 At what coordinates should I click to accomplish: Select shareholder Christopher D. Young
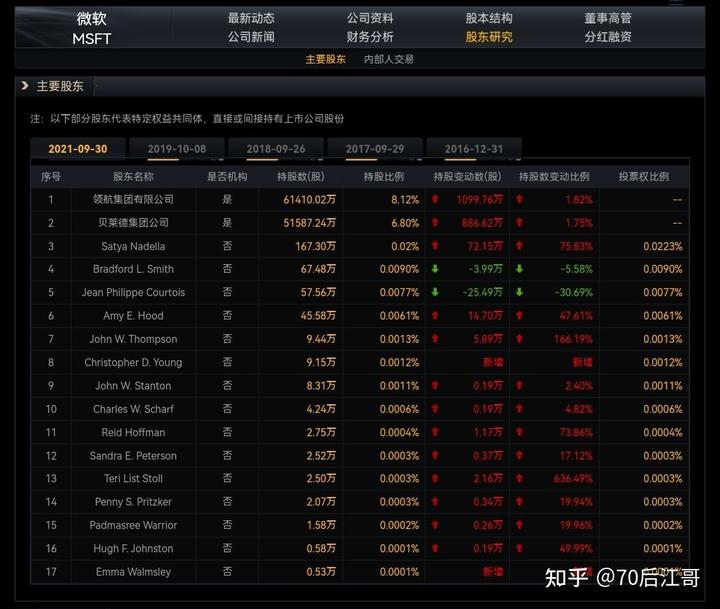pos(133,362)
